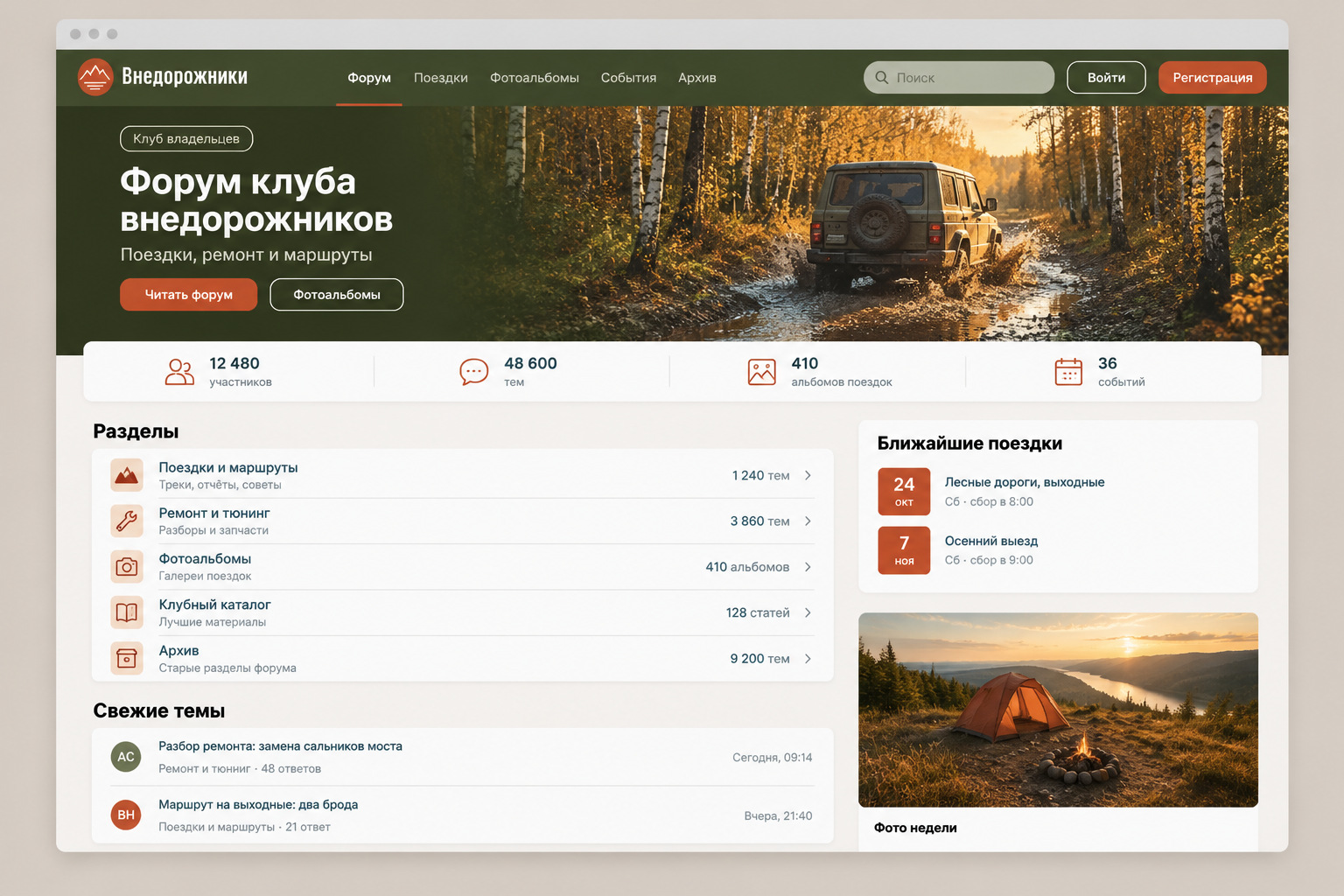
Task: Open the Клубный каталог section title
Action: pos(214,605)
